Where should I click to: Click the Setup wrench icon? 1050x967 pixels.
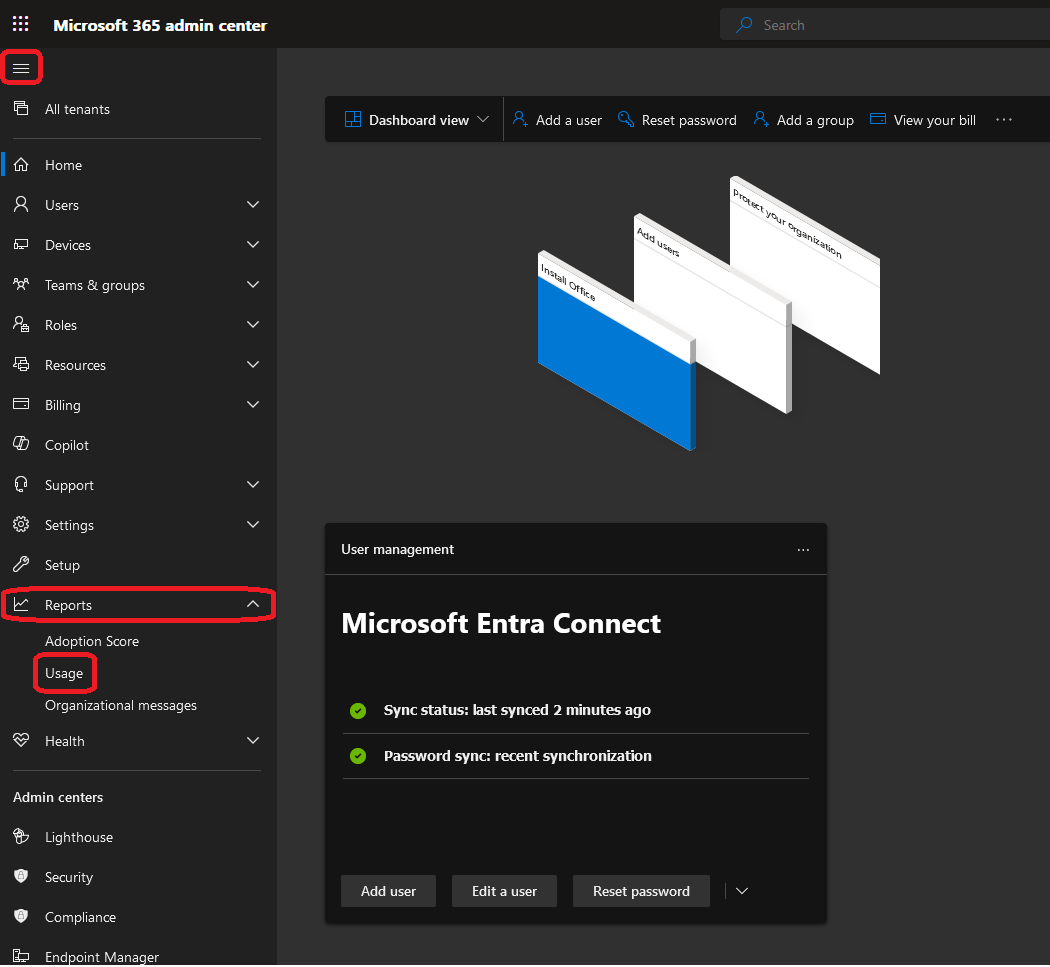[21, 565]
